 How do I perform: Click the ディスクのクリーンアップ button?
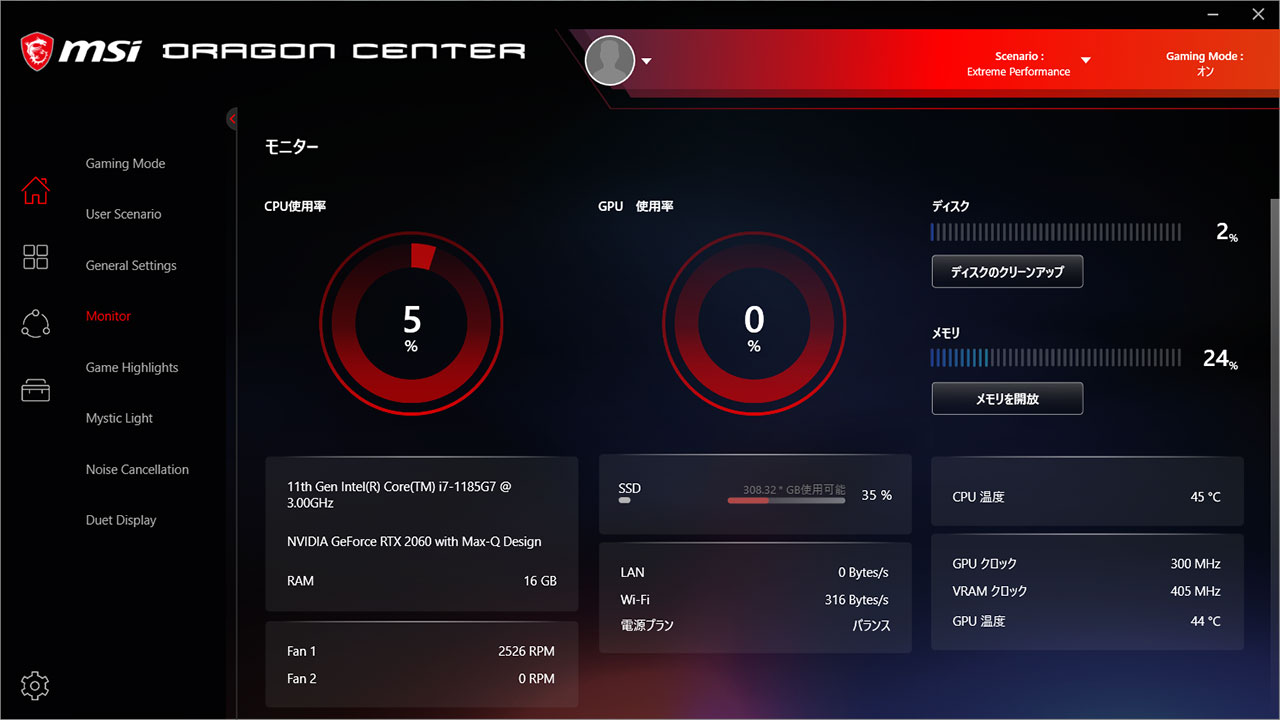point(1007,272)
